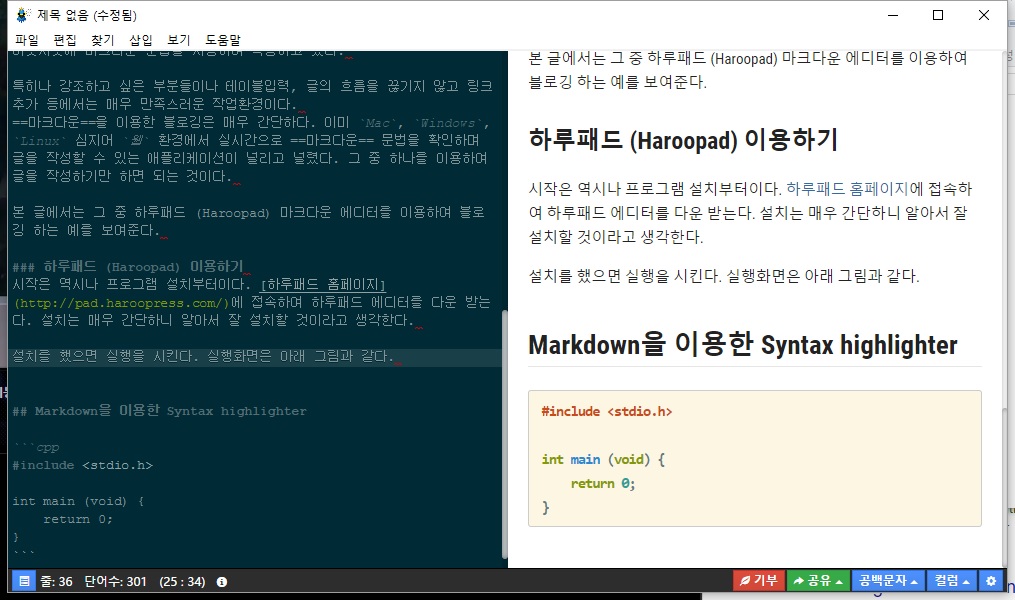Image resolution: width=1015 pixels, height=600 pixels.
Task: Maximize the Haroopad window
Action: 937,15
